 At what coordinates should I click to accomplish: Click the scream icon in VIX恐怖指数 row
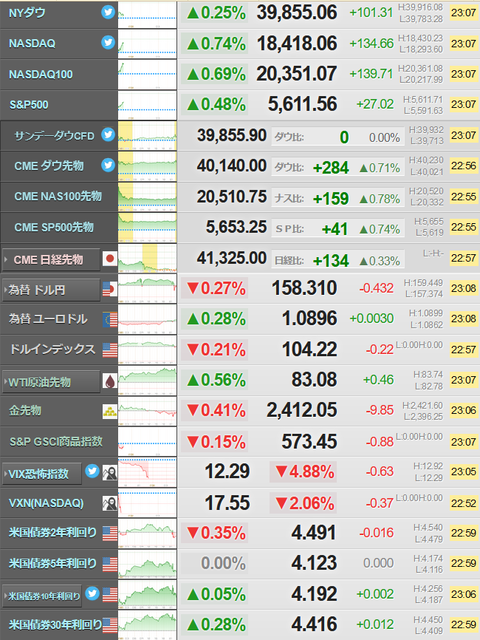[110, 473]
